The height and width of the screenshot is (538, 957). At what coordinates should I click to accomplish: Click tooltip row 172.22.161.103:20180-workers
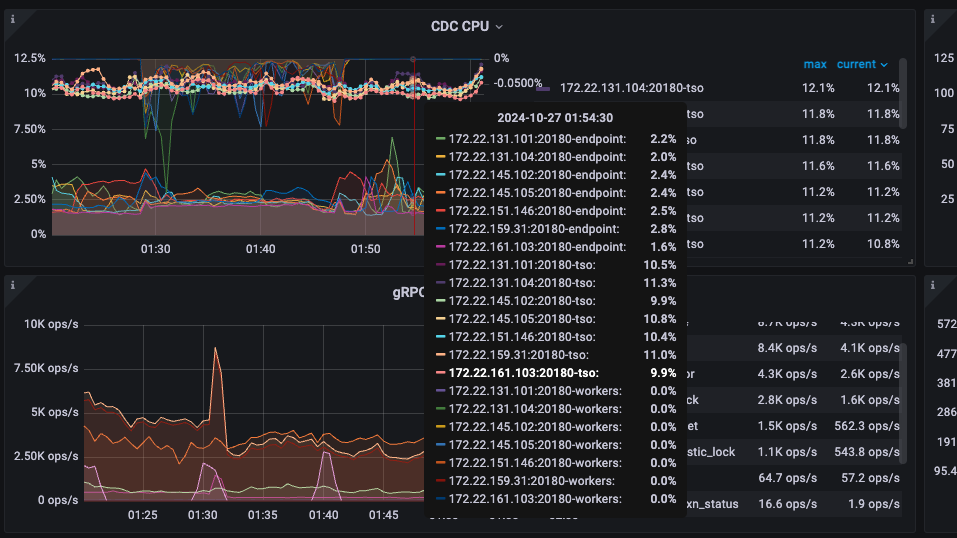[x=555, y=499]
